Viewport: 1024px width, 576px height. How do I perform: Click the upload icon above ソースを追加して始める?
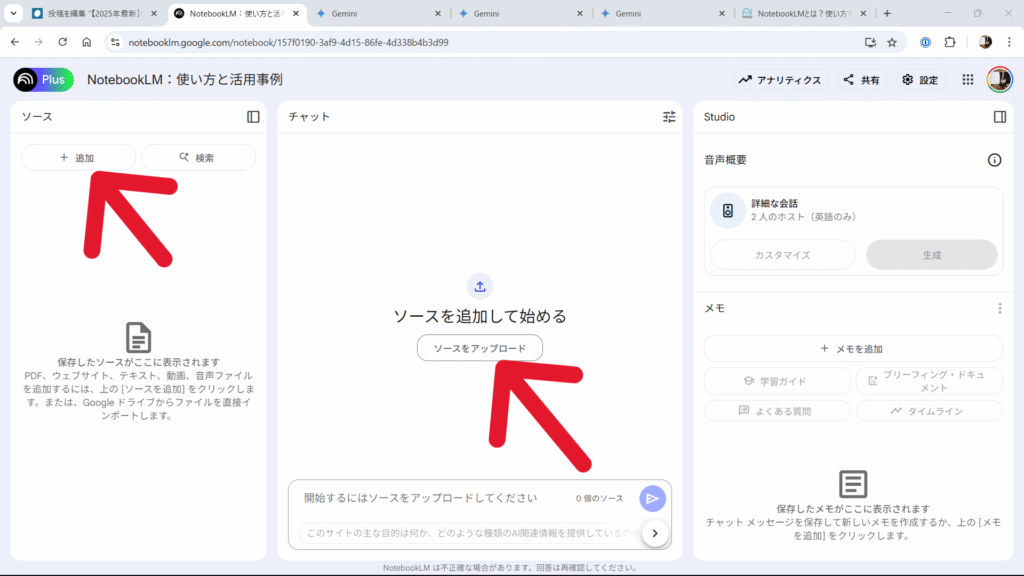pos(480,286)
